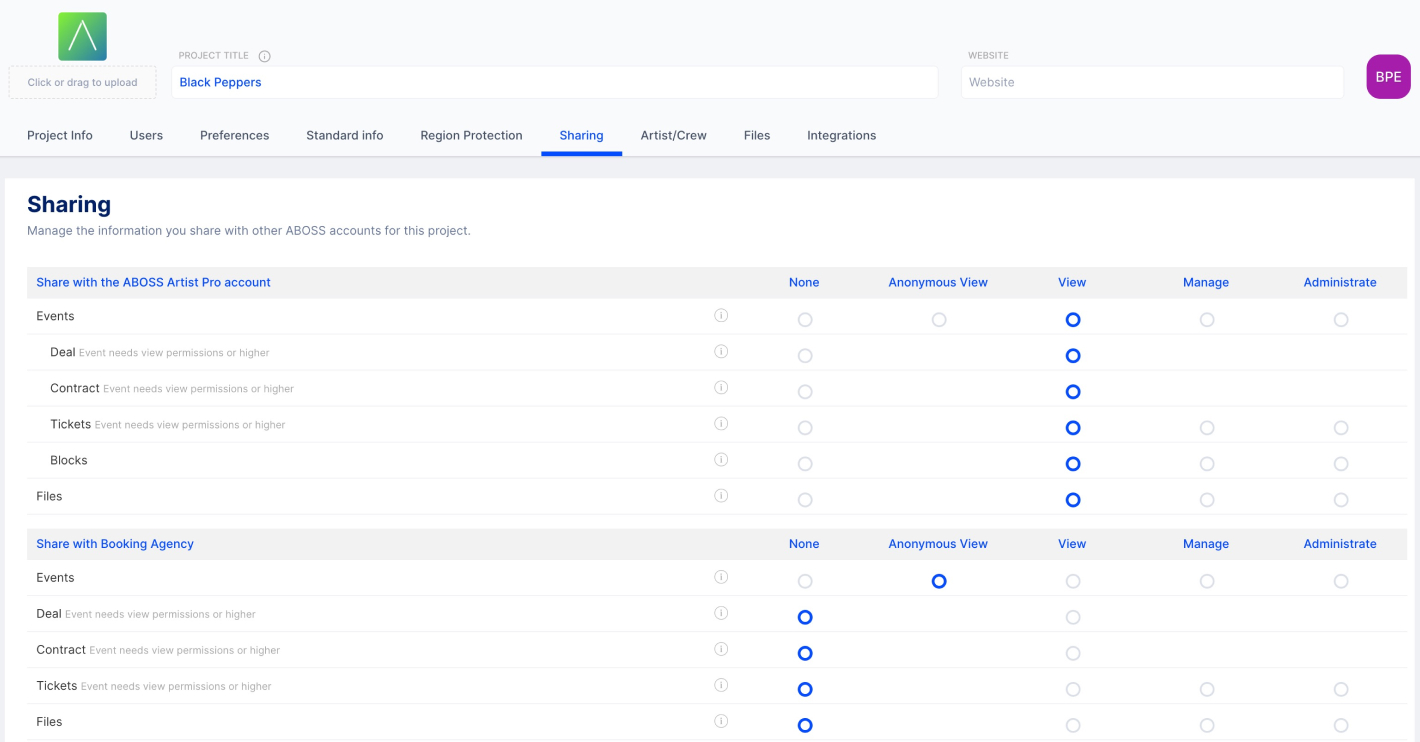
Task: Click info icon for Booking Agency Events row
Action: click(x=721, y=577)
